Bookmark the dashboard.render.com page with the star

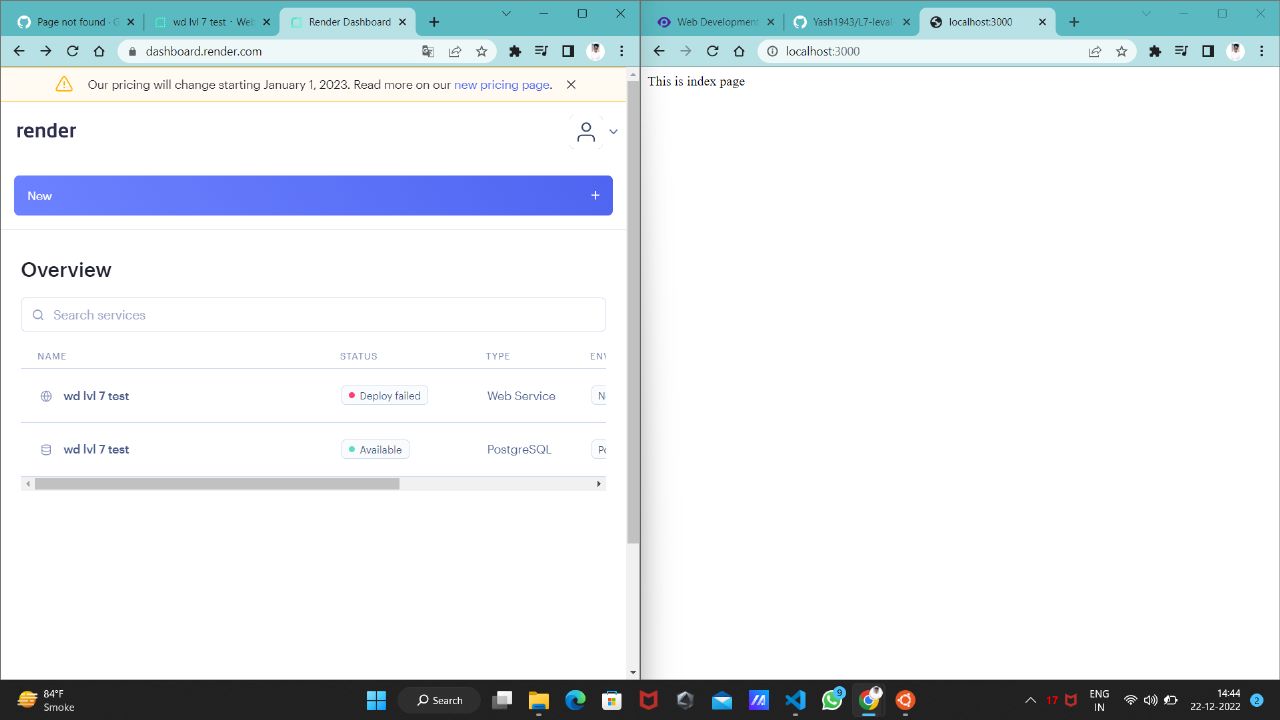pyautogui.click(x=481, y=51)
